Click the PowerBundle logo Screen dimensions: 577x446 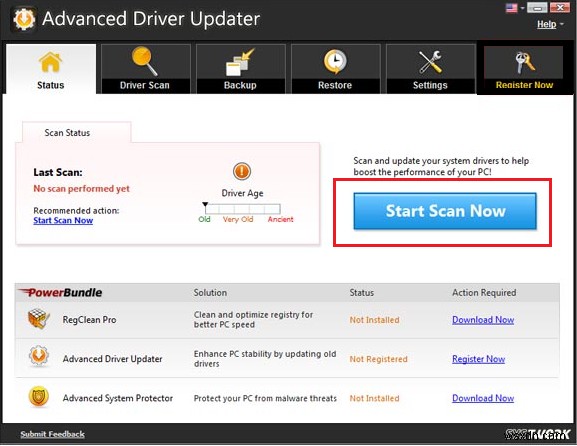point(60,293)
